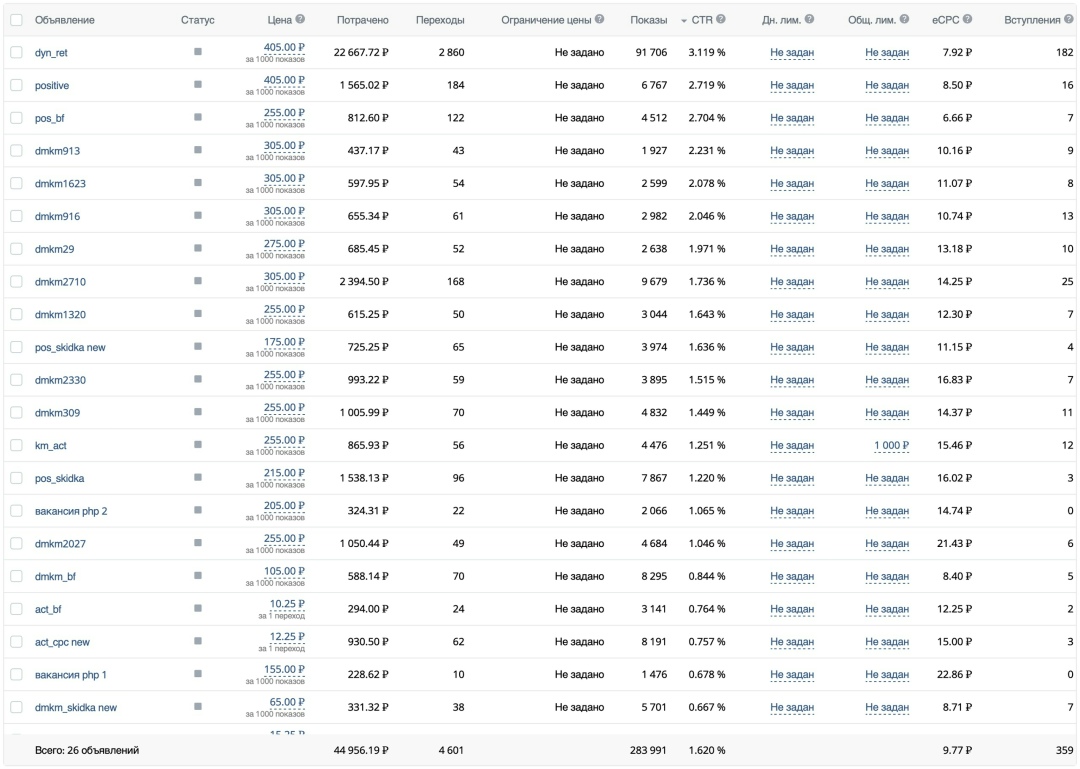Click help icon next to Вступления
1080x769 pixels.
[1069, 20]
